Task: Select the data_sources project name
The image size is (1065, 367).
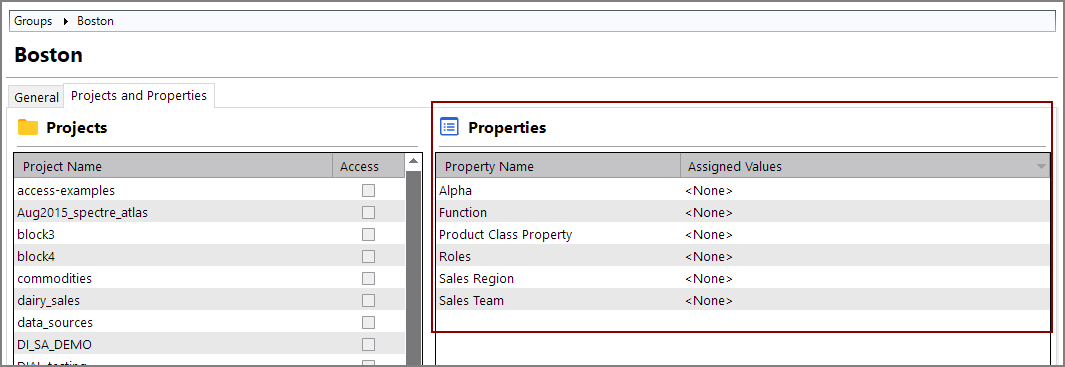Action: coord(55,322)
